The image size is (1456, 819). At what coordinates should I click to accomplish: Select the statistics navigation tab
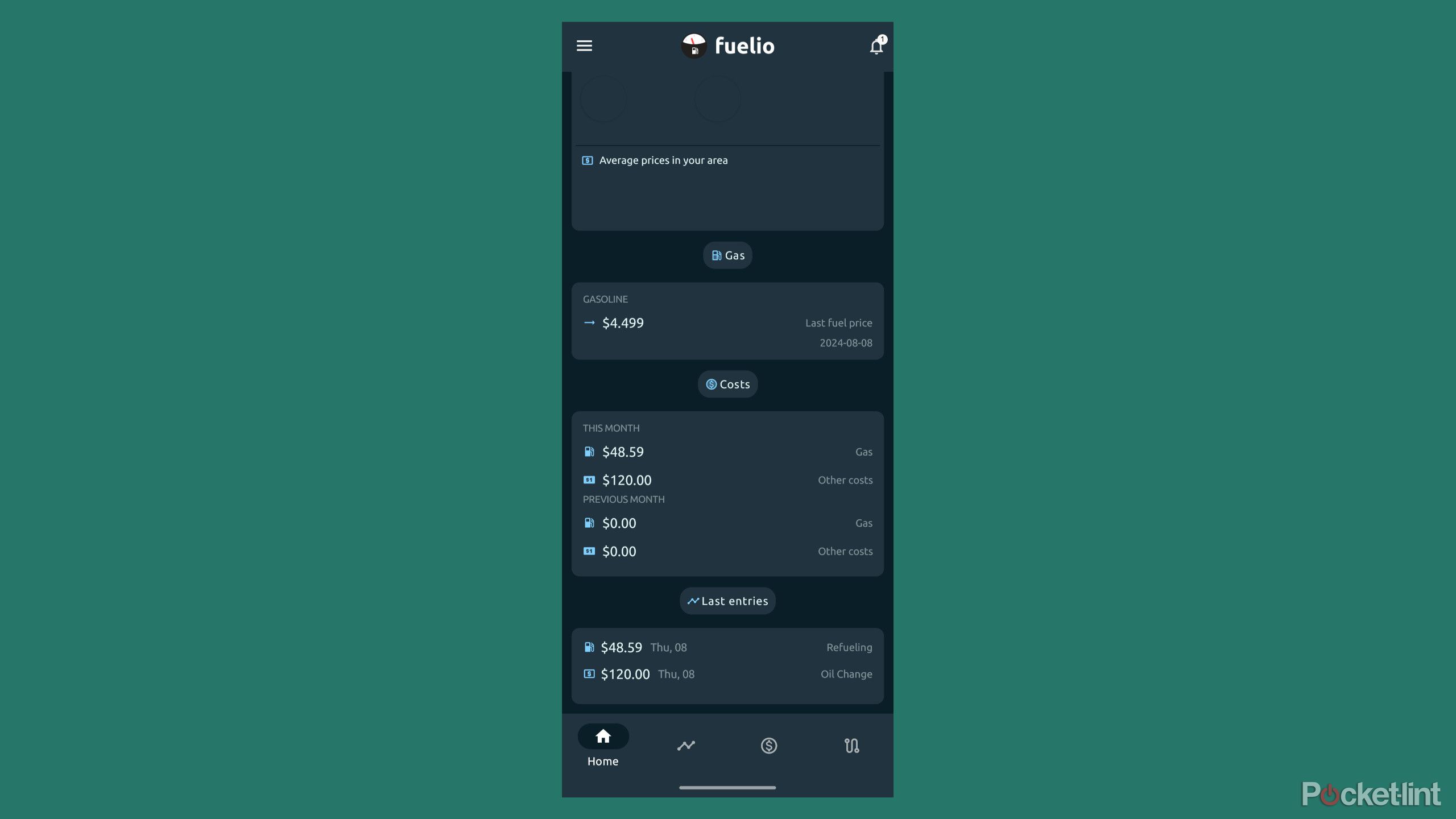tap(685, 745)
